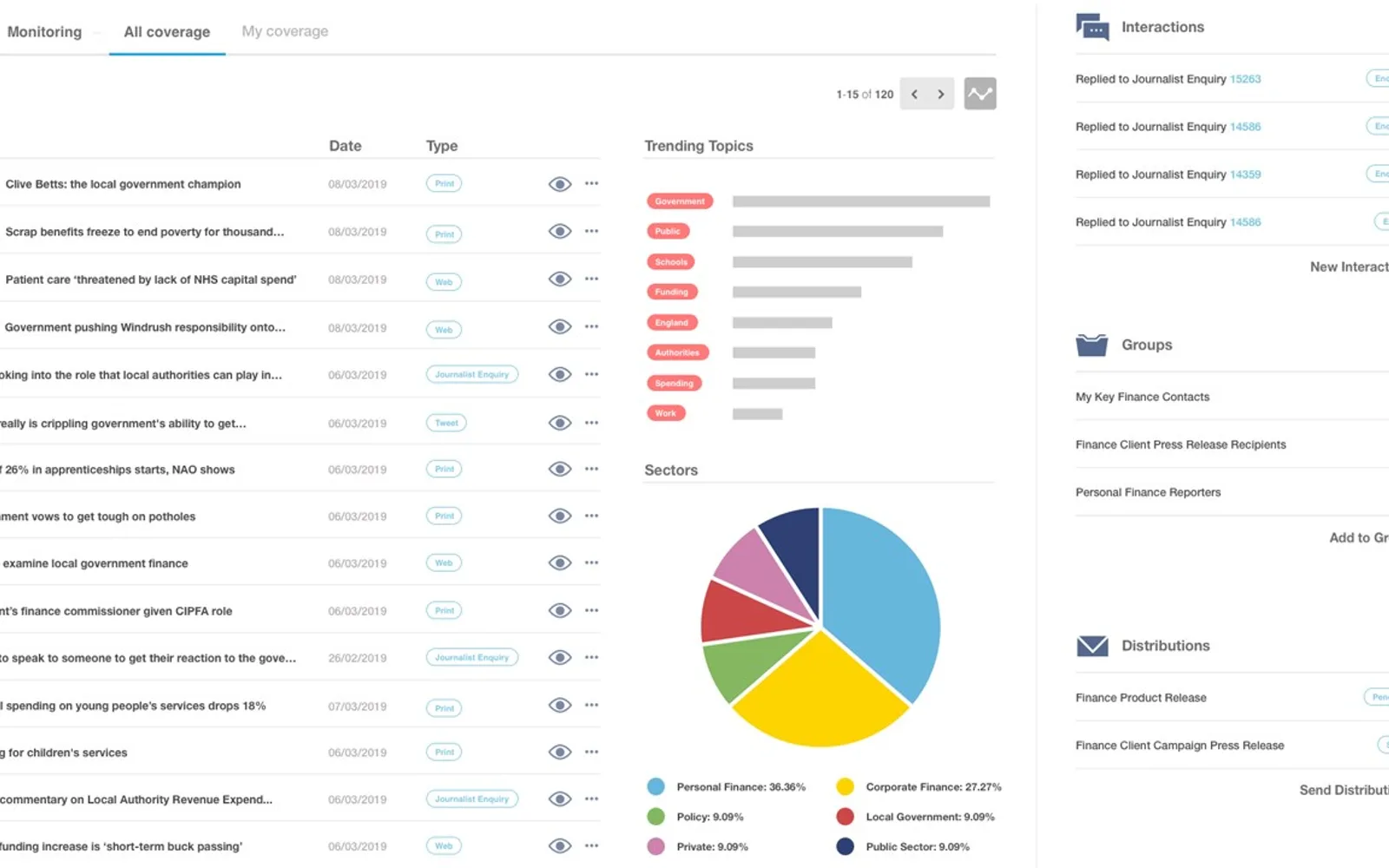Open Finance Product Release distribution
This screenshot has width=1389, height=868.
1141,698
